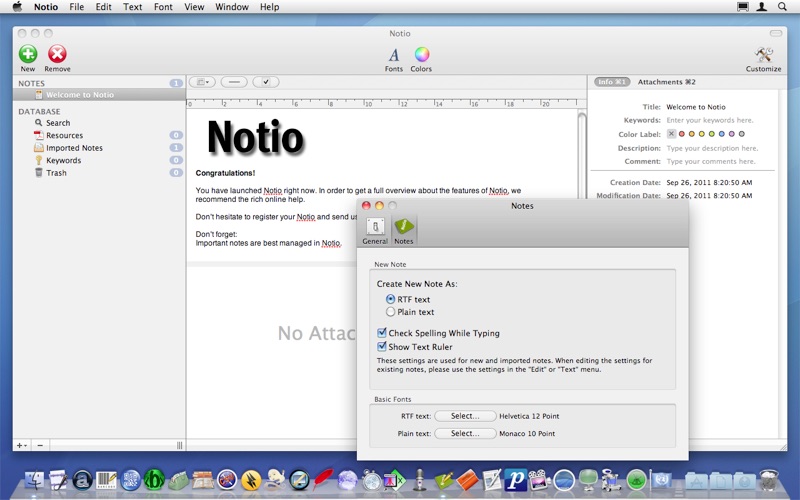This screenshot has width=800, height=500.
Task: Open the Trash in the Dock
Action: (x=768, y=480)
